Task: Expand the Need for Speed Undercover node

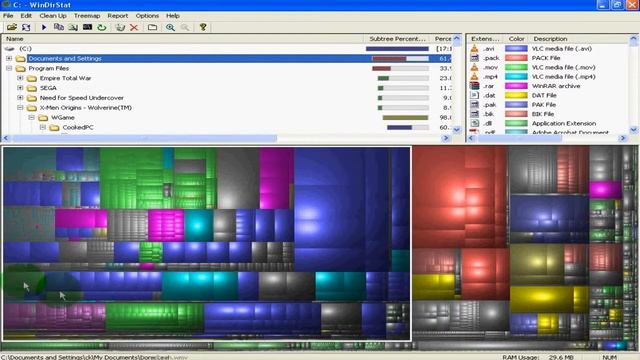Action: click(x=20, y=98)
